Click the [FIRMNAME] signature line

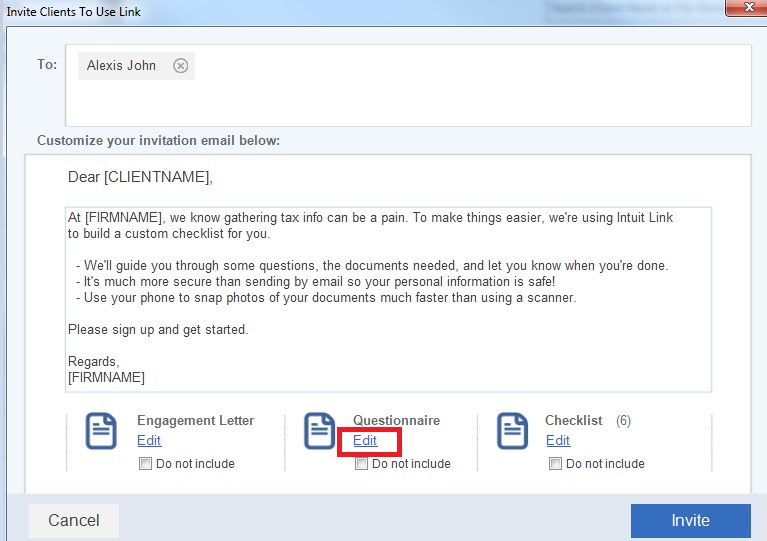point(106,378)
